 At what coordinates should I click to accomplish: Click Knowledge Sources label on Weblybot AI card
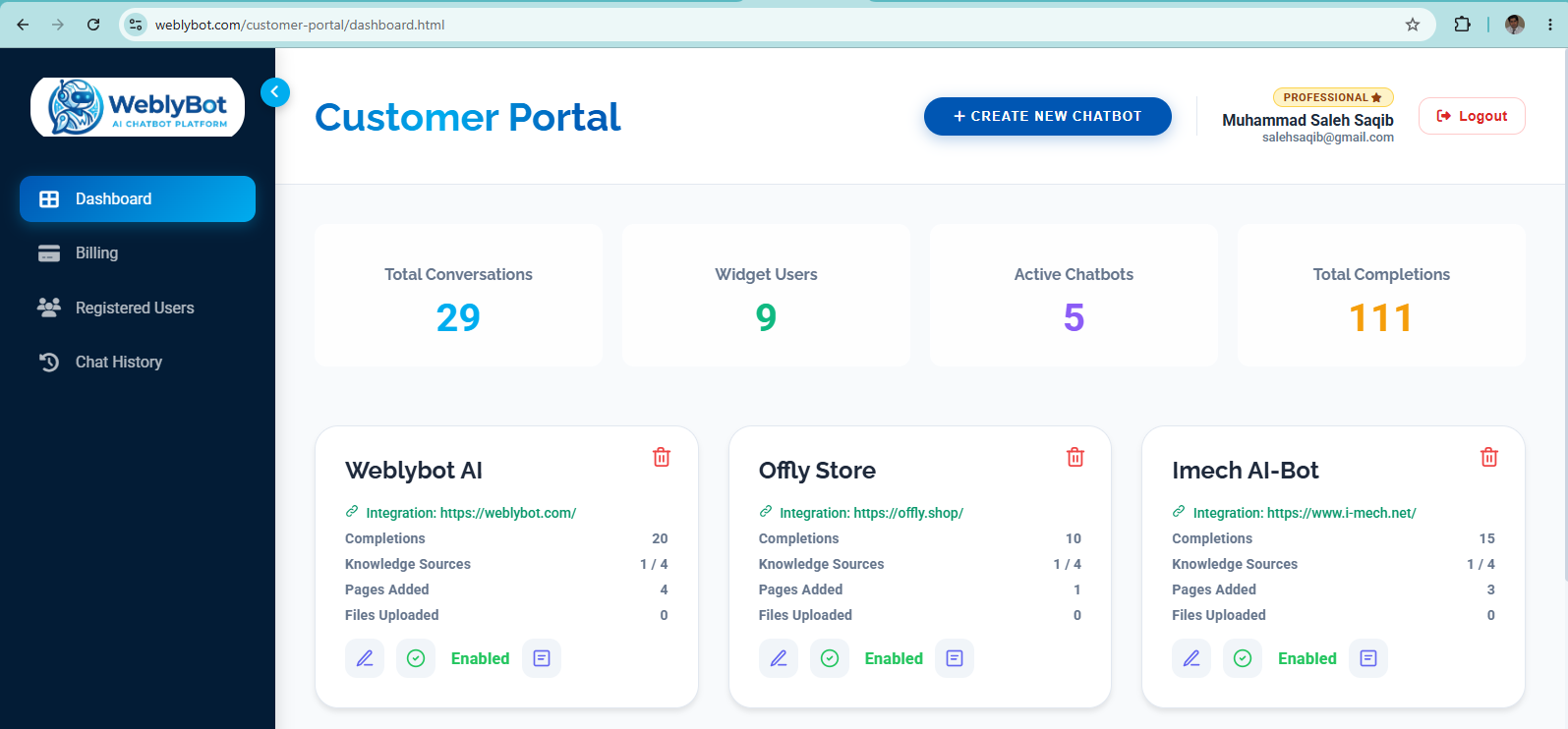(408, 564)
